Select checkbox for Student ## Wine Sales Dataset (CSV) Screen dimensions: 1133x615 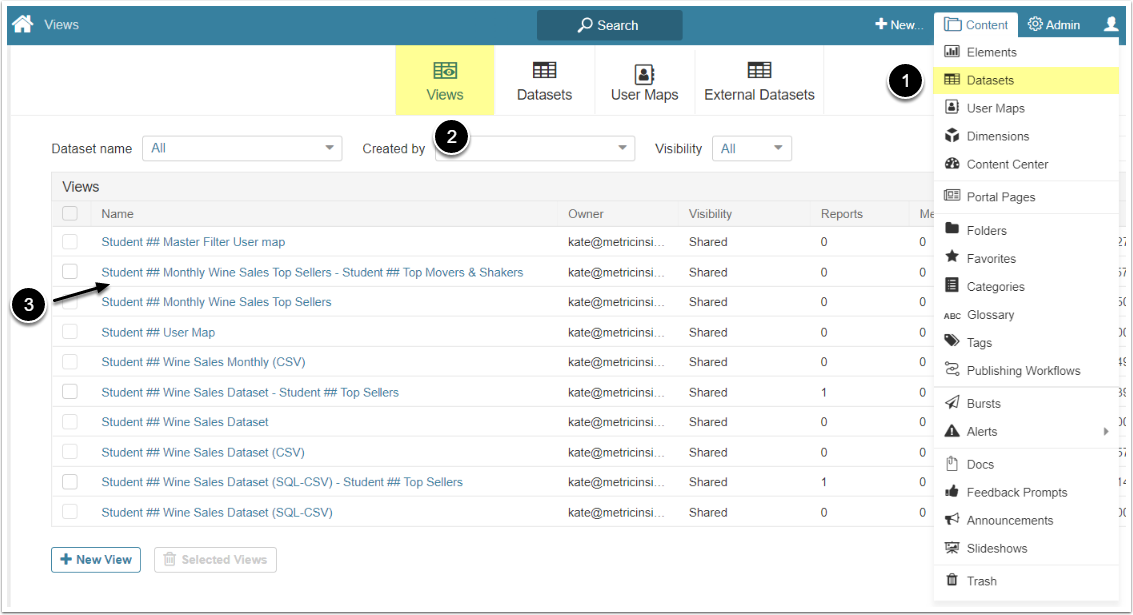point(70,452)
